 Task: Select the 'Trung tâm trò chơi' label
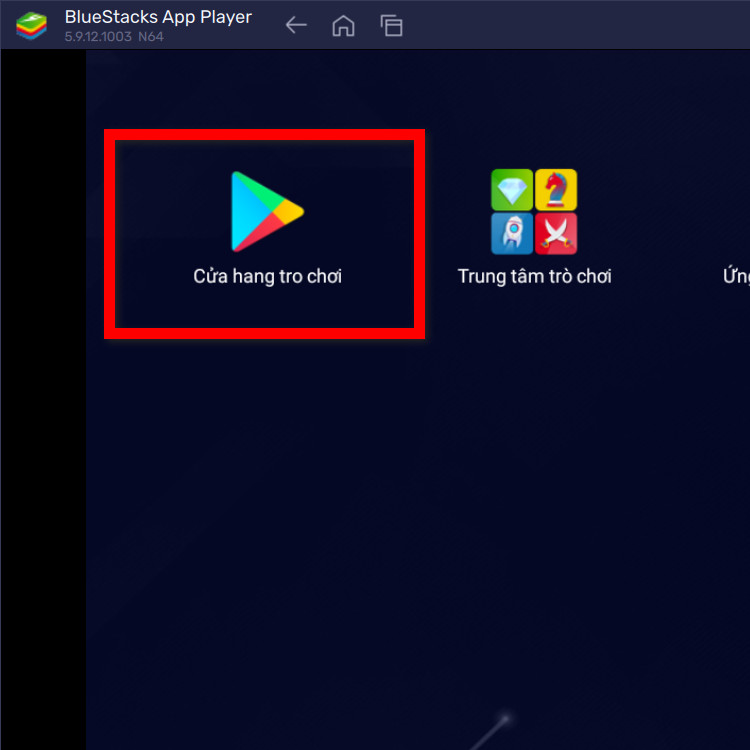pos(534,276)
